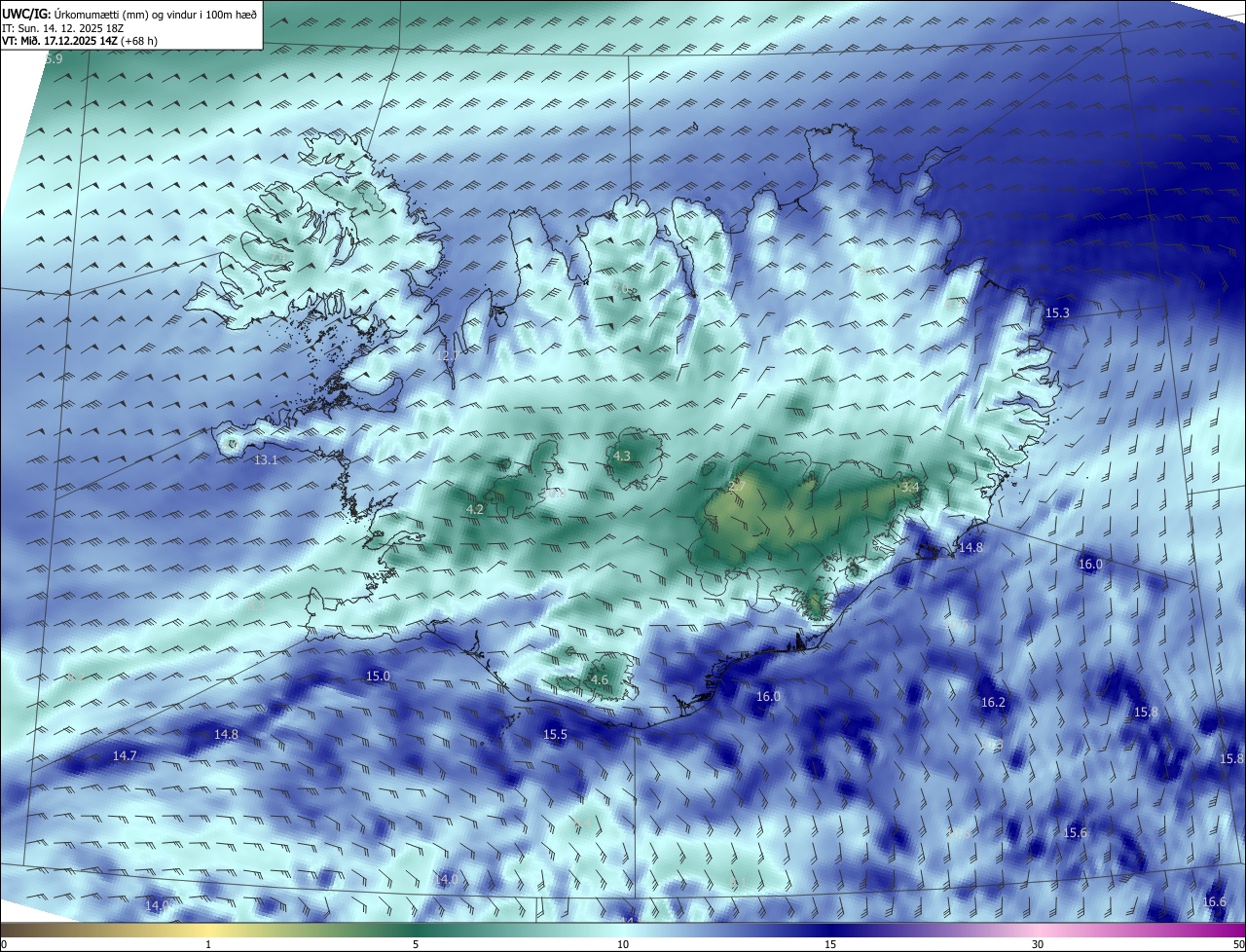The height and width of the screenshot is (952, 1246).
Task: Click the 14.7 value in the southwest ocean
Action: (125, 755)
